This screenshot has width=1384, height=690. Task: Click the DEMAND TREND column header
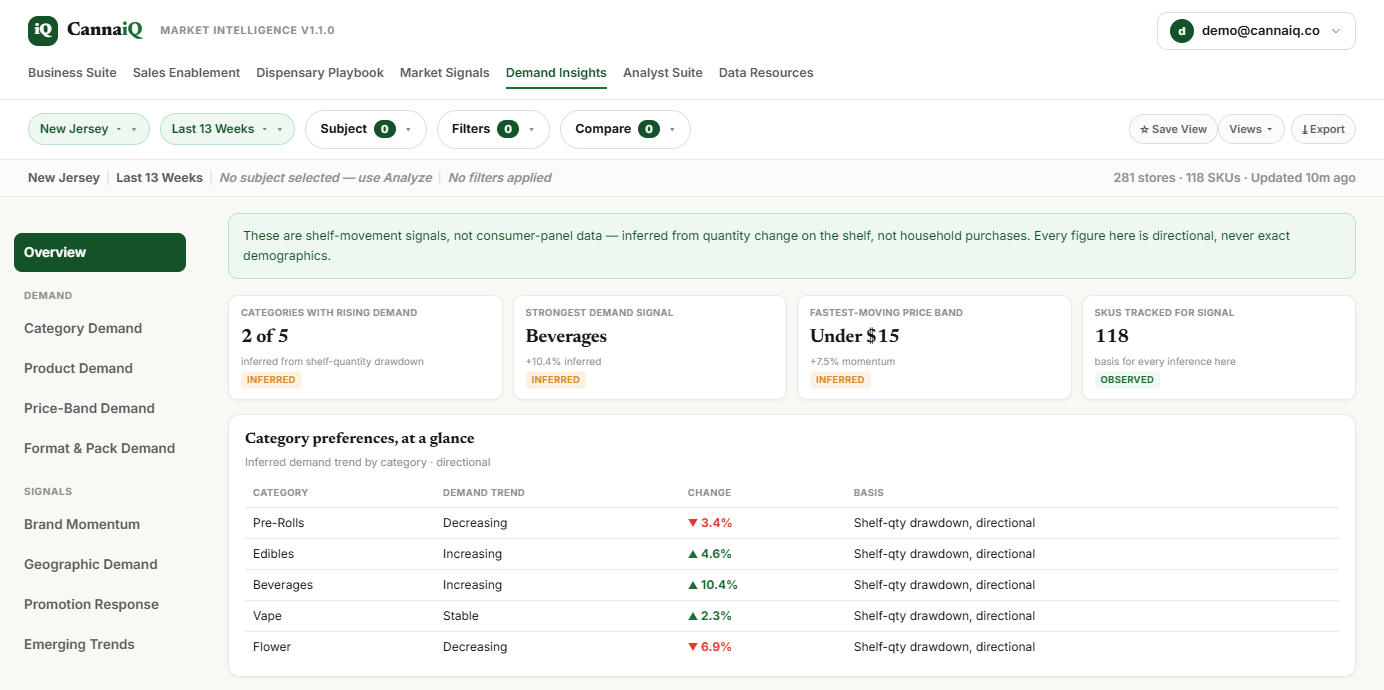point(484,493)
